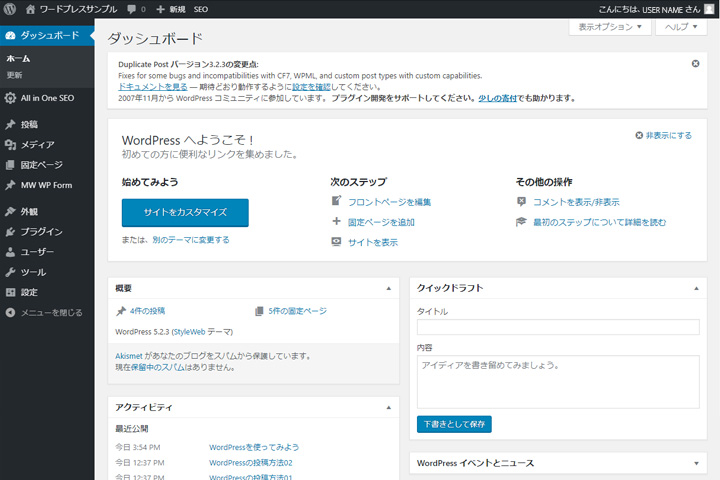Screen dimensions: 720x480
Task: Click the メディア icon in sidebar
Action: [x=10, y=145]
